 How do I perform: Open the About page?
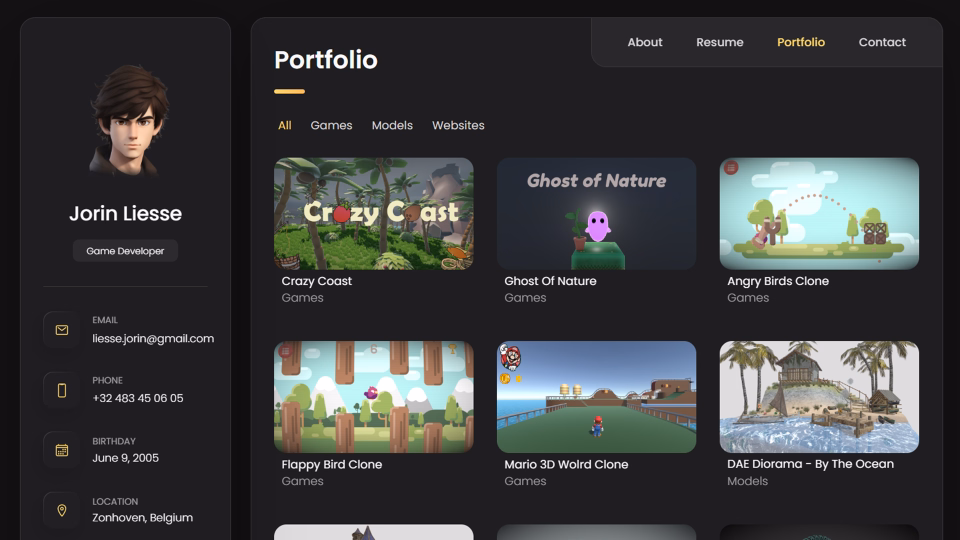click(x=645, y=42)
